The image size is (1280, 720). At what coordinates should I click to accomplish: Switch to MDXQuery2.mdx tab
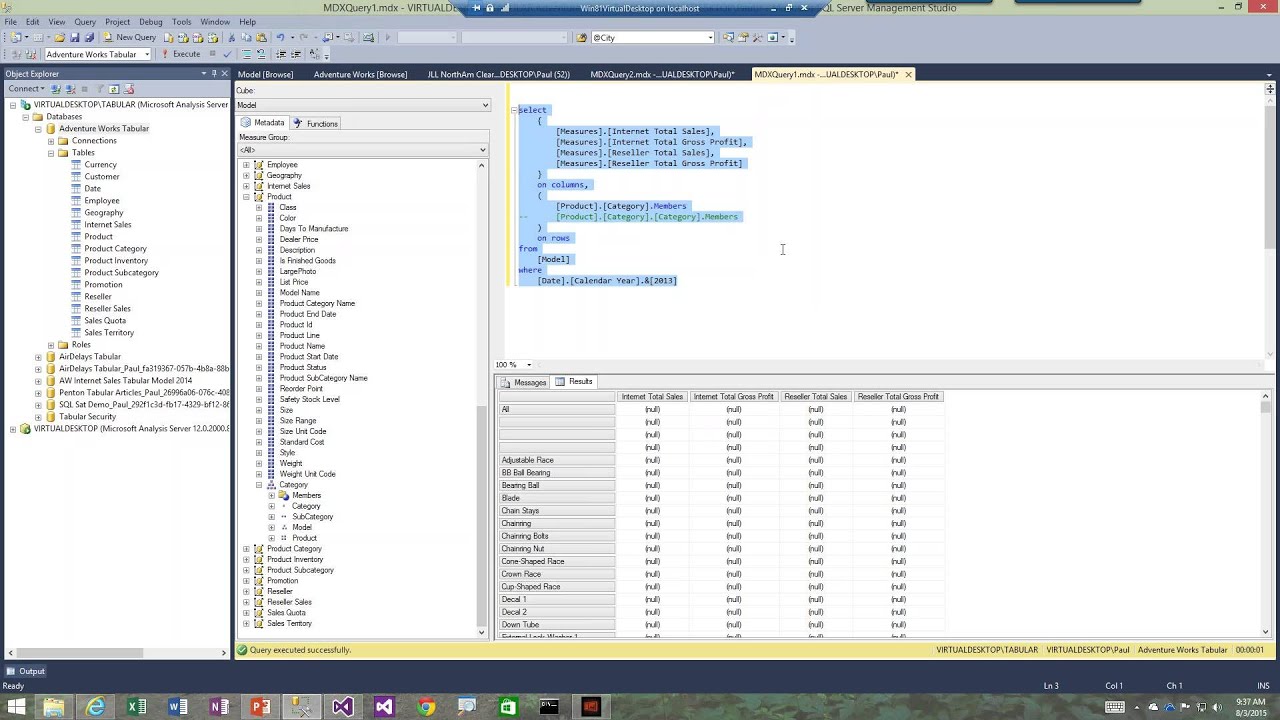[662, 74]
